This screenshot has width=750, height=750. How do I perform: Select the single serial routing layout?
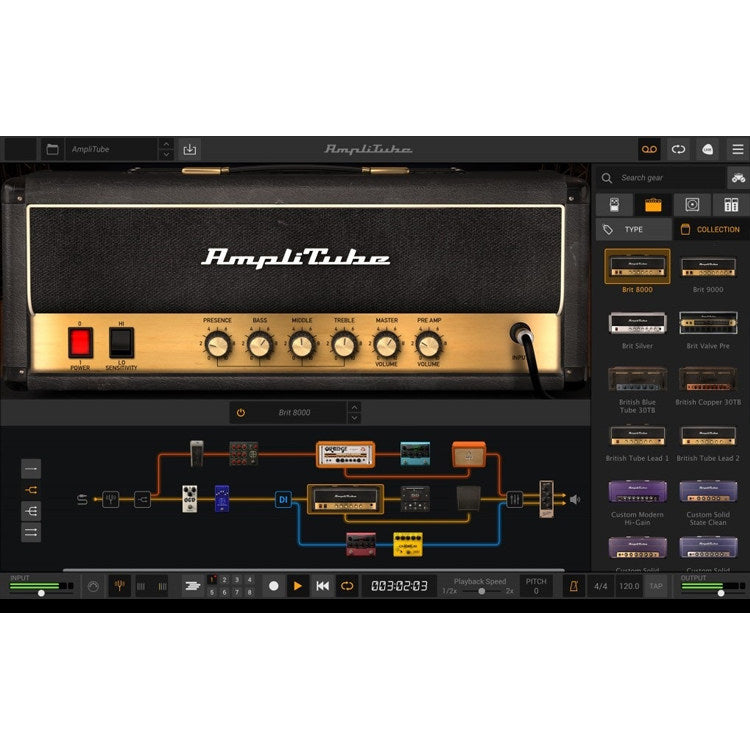tap(31, 469)
